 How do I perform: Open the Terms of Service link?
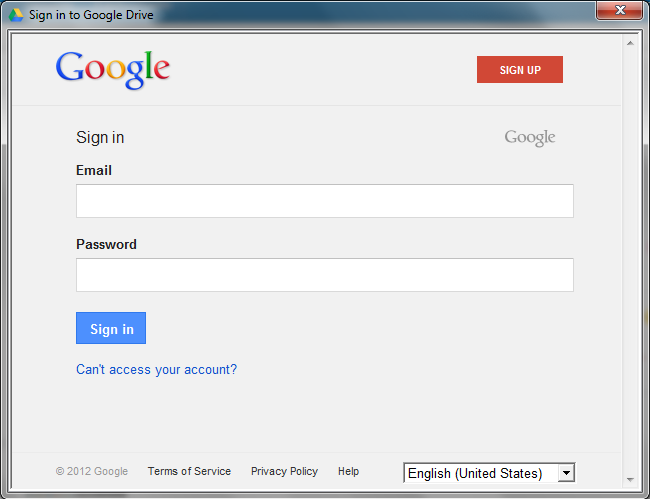click(189, 471)
